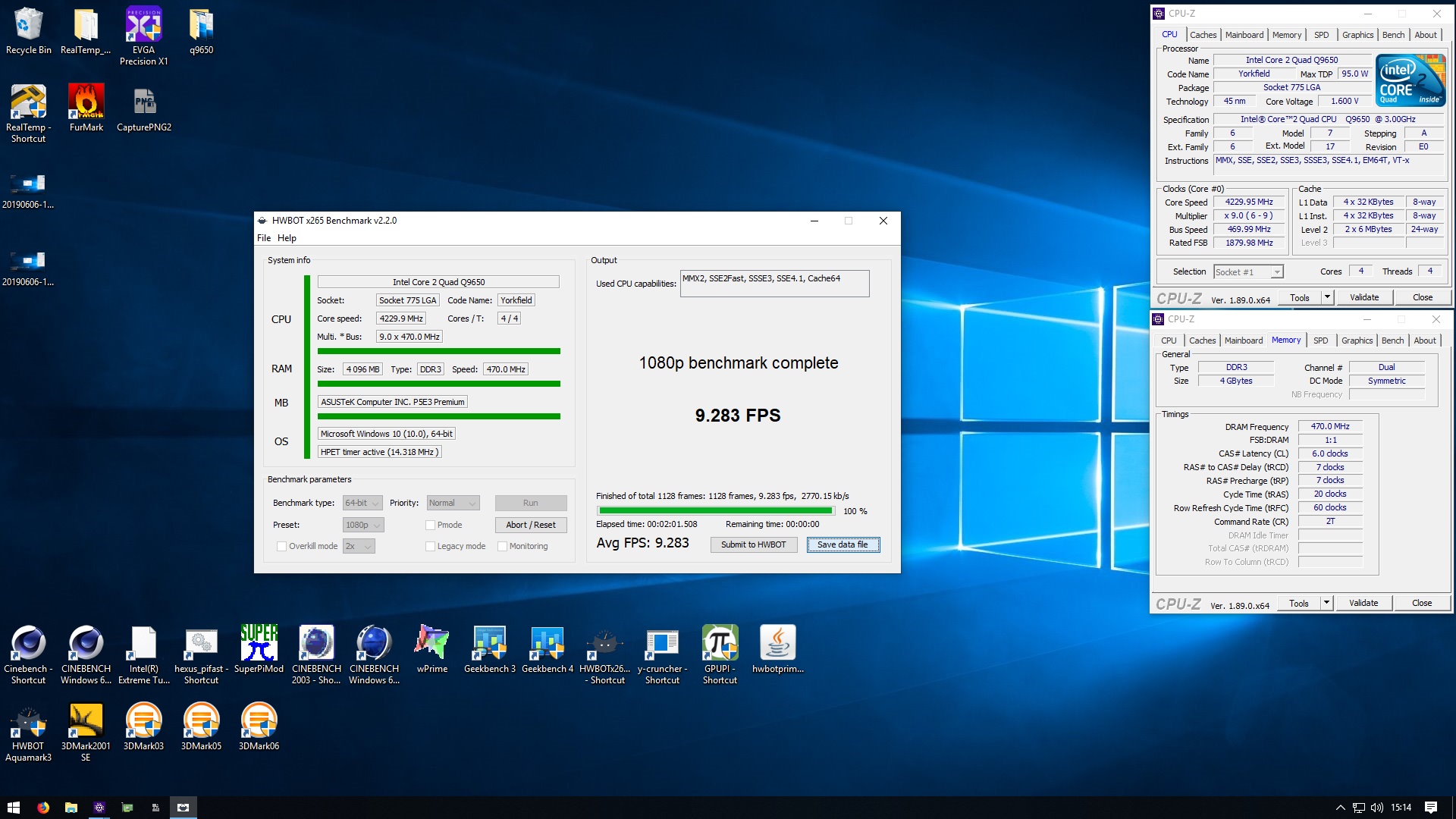Toggle the Pmode checkbox
Viewport: 1456px width, 819px height.
tap(430, 525)
